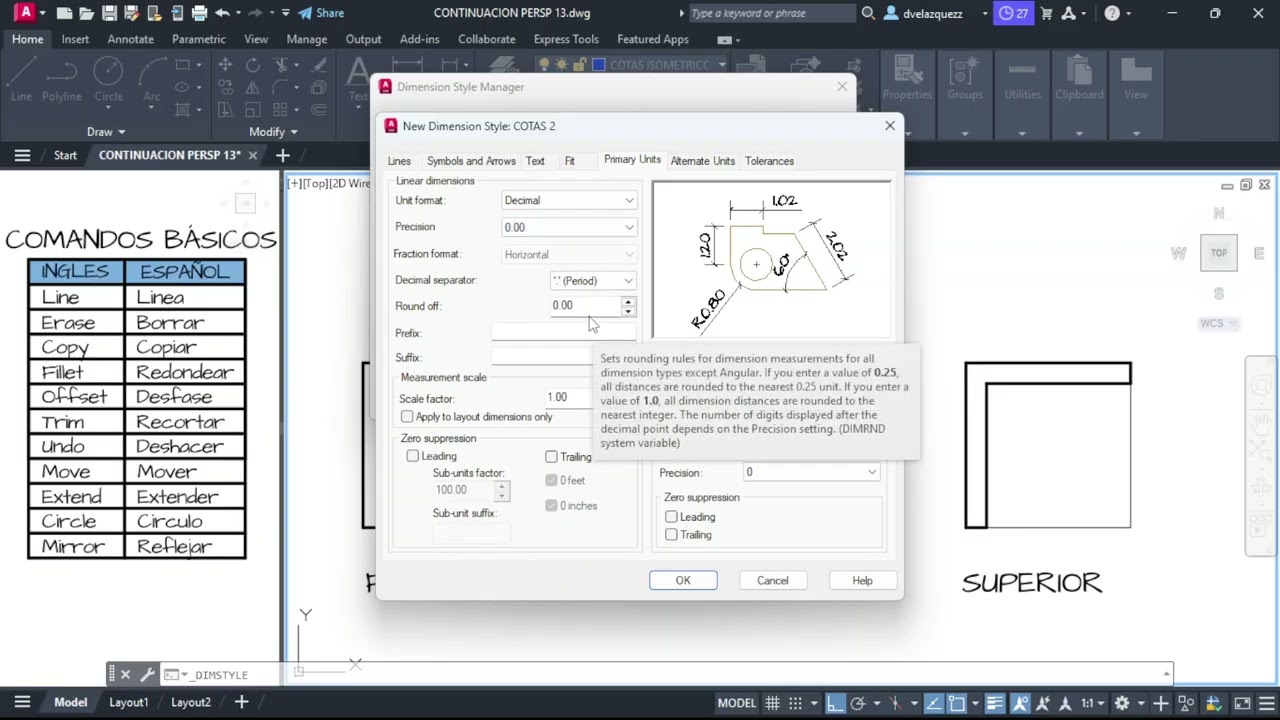
Task: Open the Annotate ribbon tab
Action: [x=130, y=39]
